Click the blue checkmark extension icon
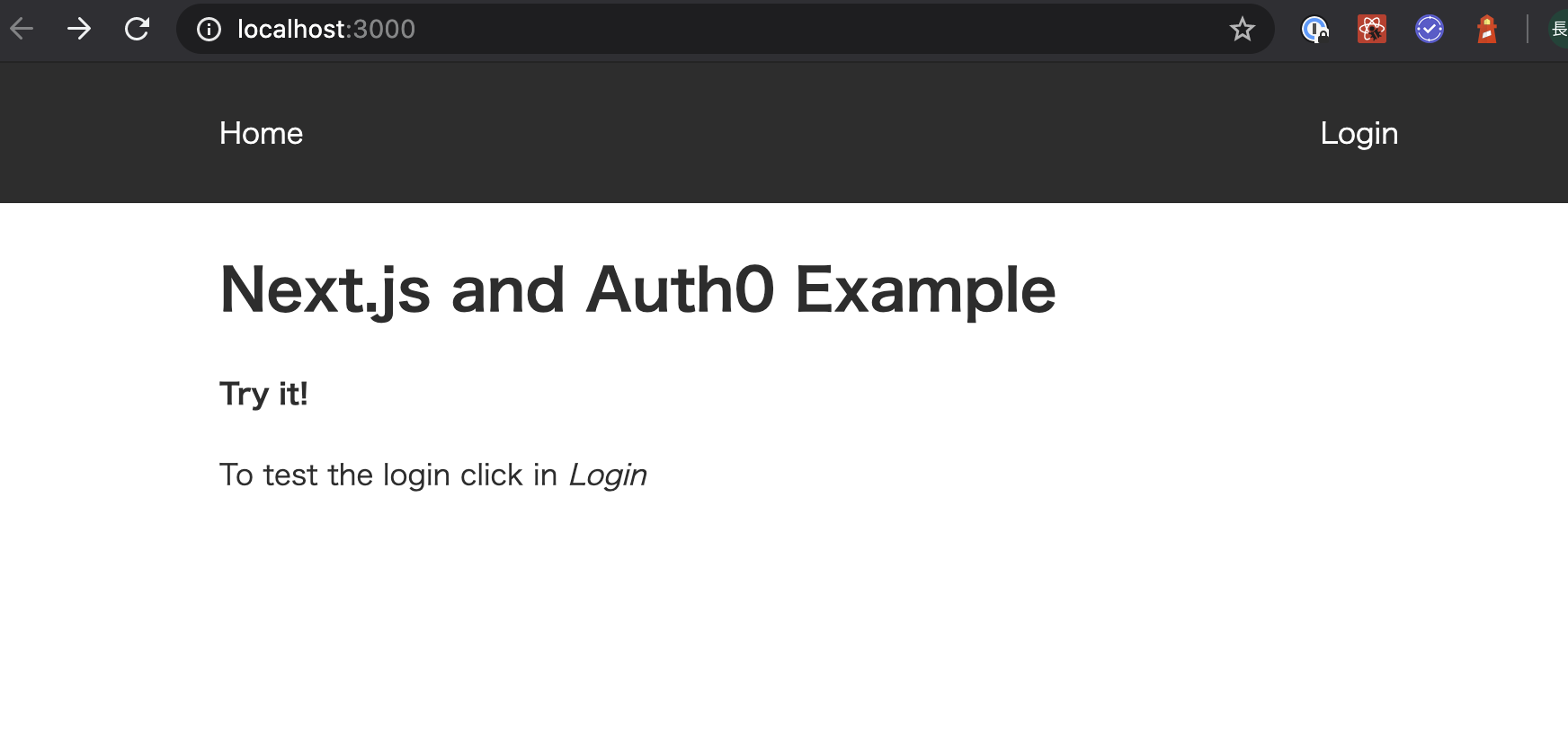 1429,30
